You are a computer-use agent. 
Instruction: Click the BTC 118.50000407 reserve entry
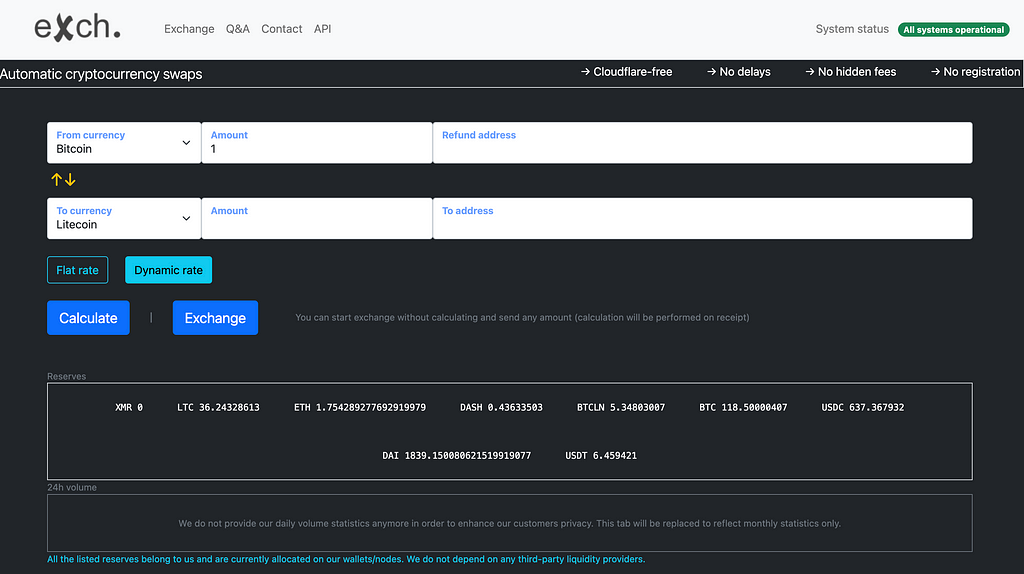pos(743,407)
